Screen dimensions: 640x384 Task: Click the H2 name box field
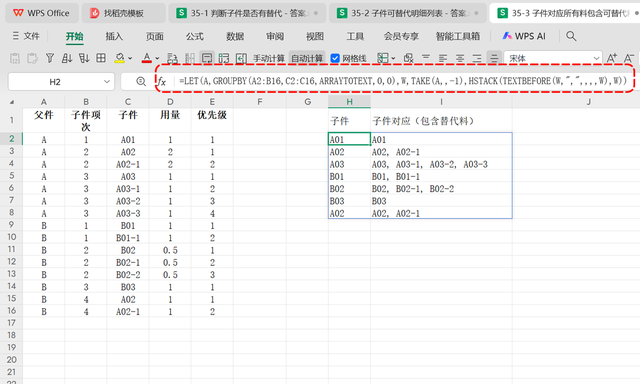tap(61, 82)
